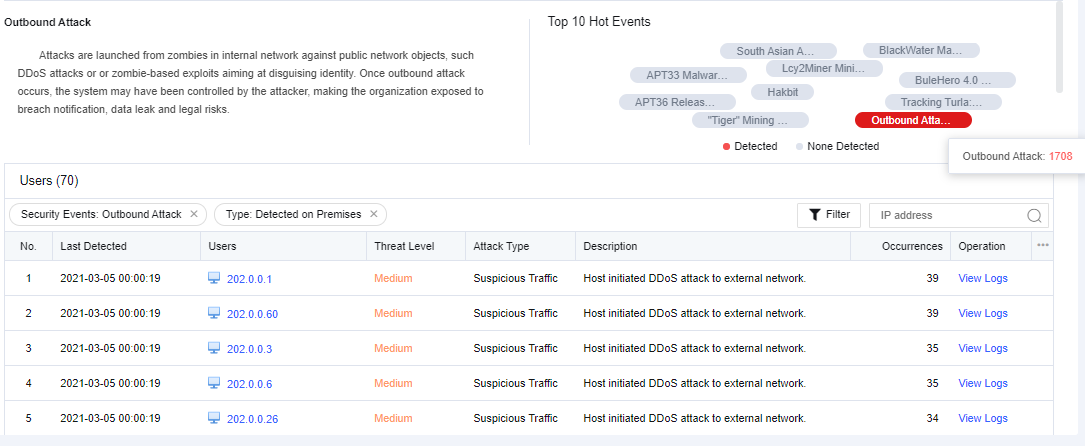Sort by the Threat Level column header
Screen dimensions: 1085x446
coord(404,246)
